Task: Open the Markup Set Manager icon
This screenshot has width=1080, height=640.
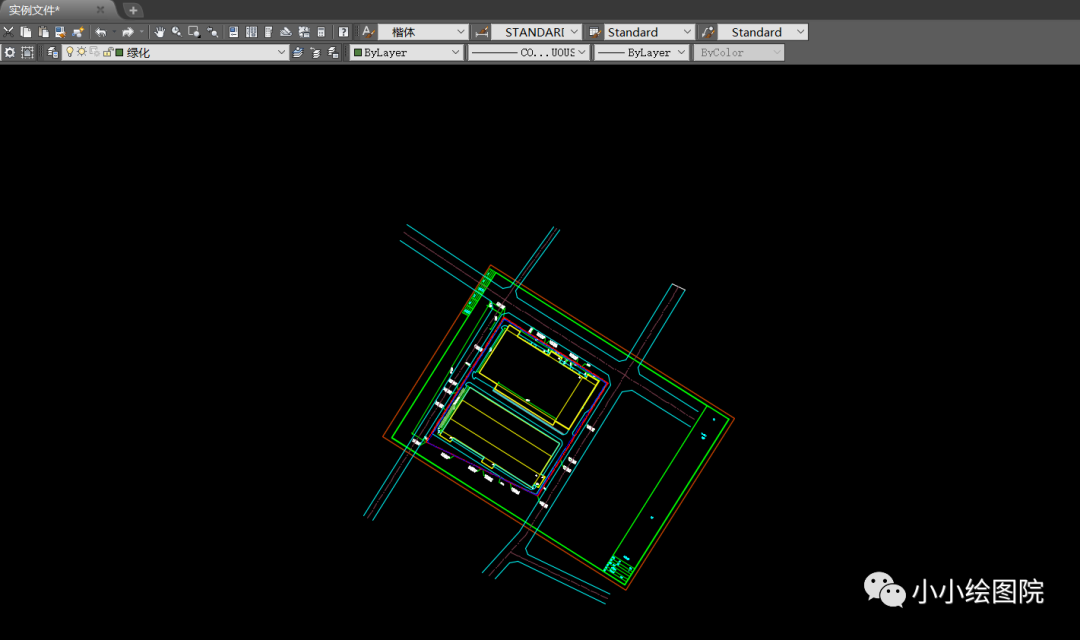Action: point(304,32)
